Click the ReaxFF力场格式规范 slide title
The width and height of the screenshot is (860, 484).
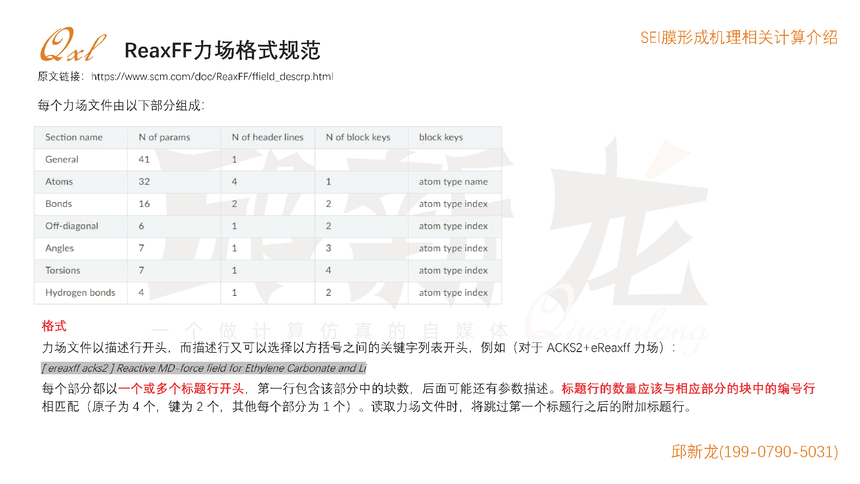click(x=222, y=49)
